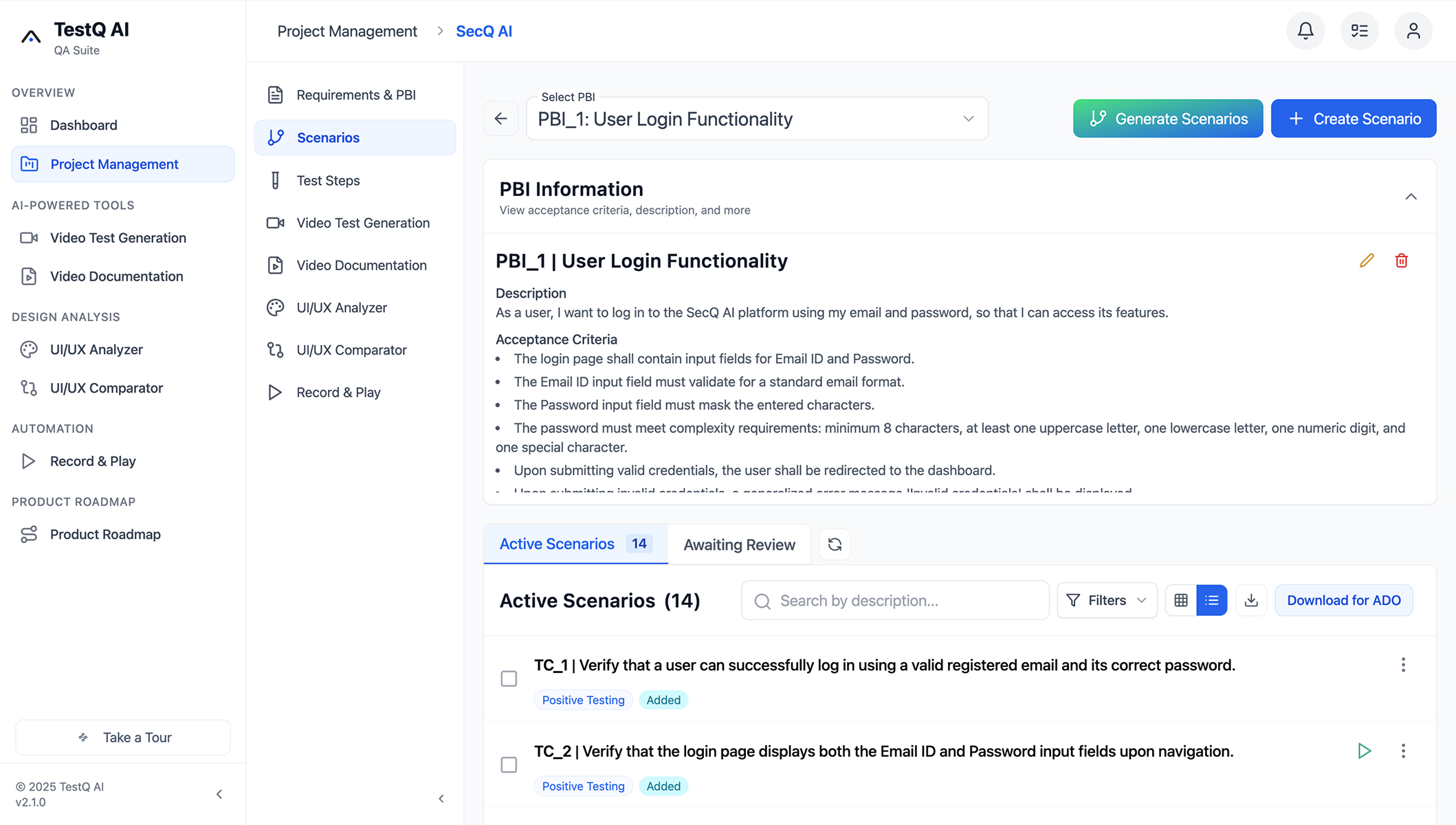Open the Awaiting Review tab
This screenshot has height=825, width=1456.
click(x=739, y=544)
